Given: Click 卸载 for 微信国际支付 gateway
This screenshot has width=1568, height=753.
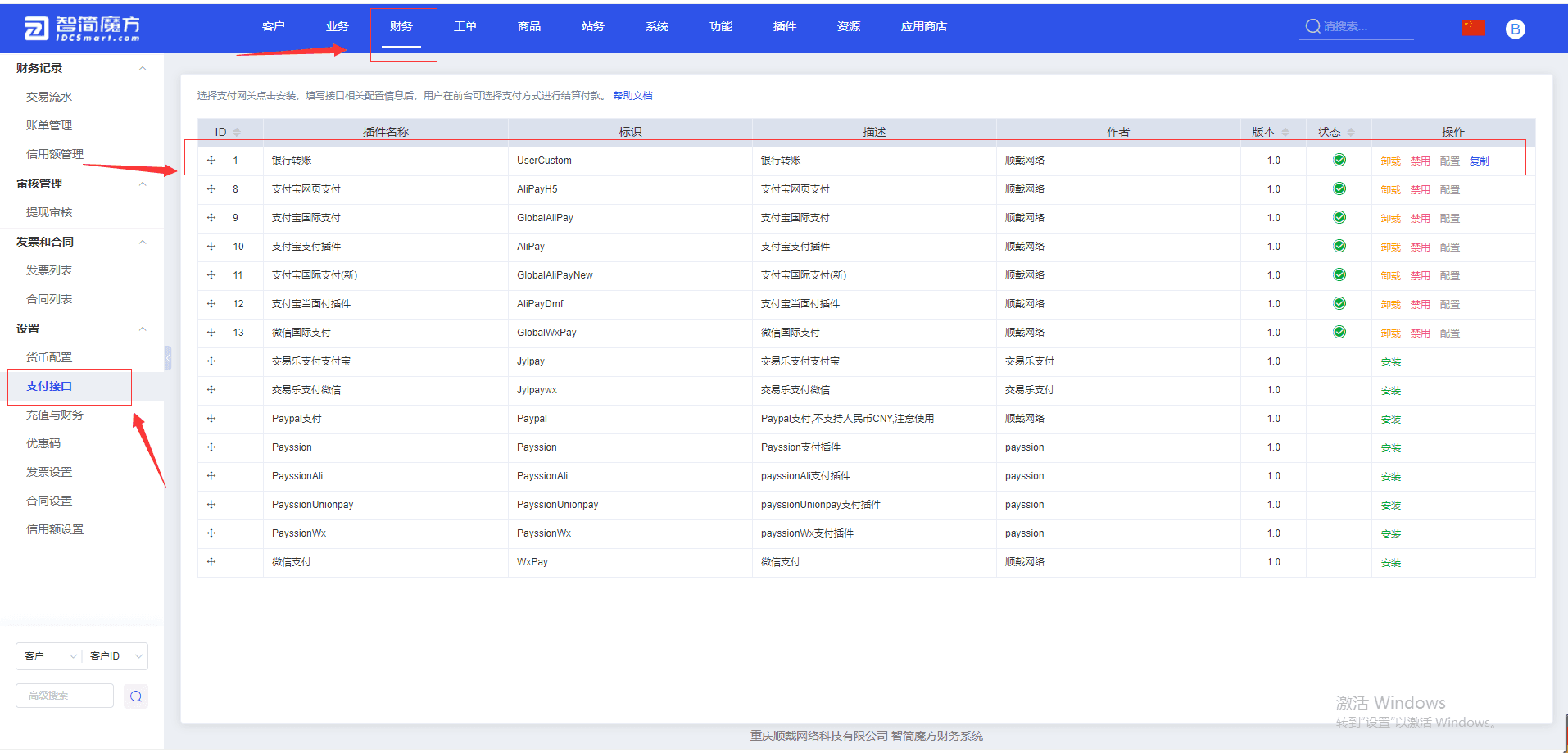Looking at the screenshot, I should pos(1391,333).
